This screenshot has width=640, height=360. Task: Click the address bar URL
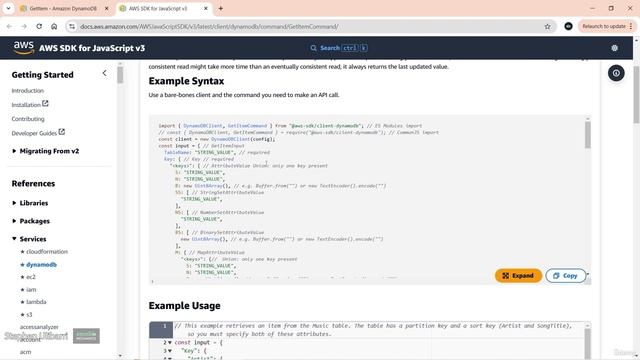tap(209, 27)
